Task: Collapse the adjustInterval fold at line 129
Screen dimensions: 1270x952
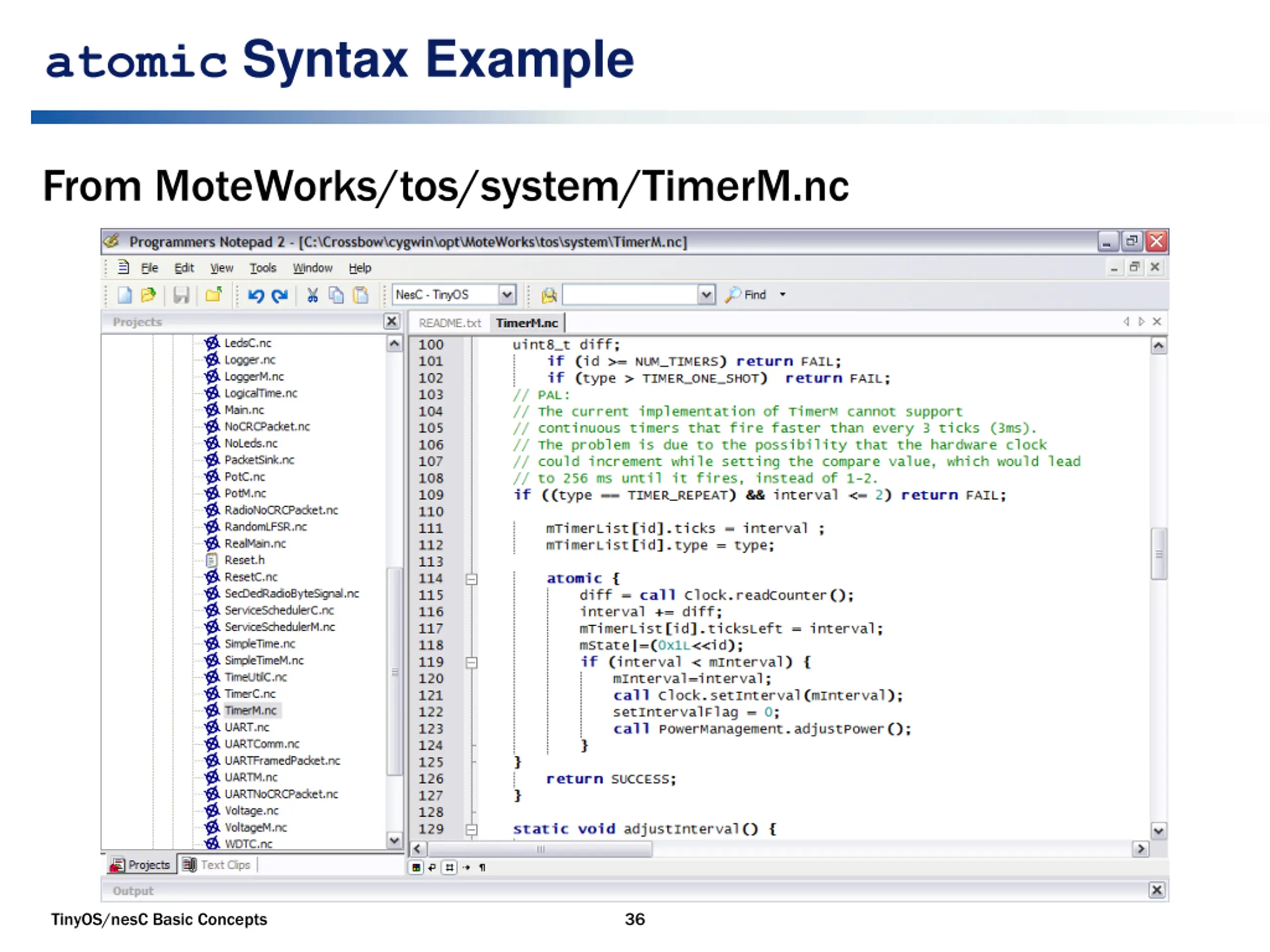Action: click(x=471, y=830)
